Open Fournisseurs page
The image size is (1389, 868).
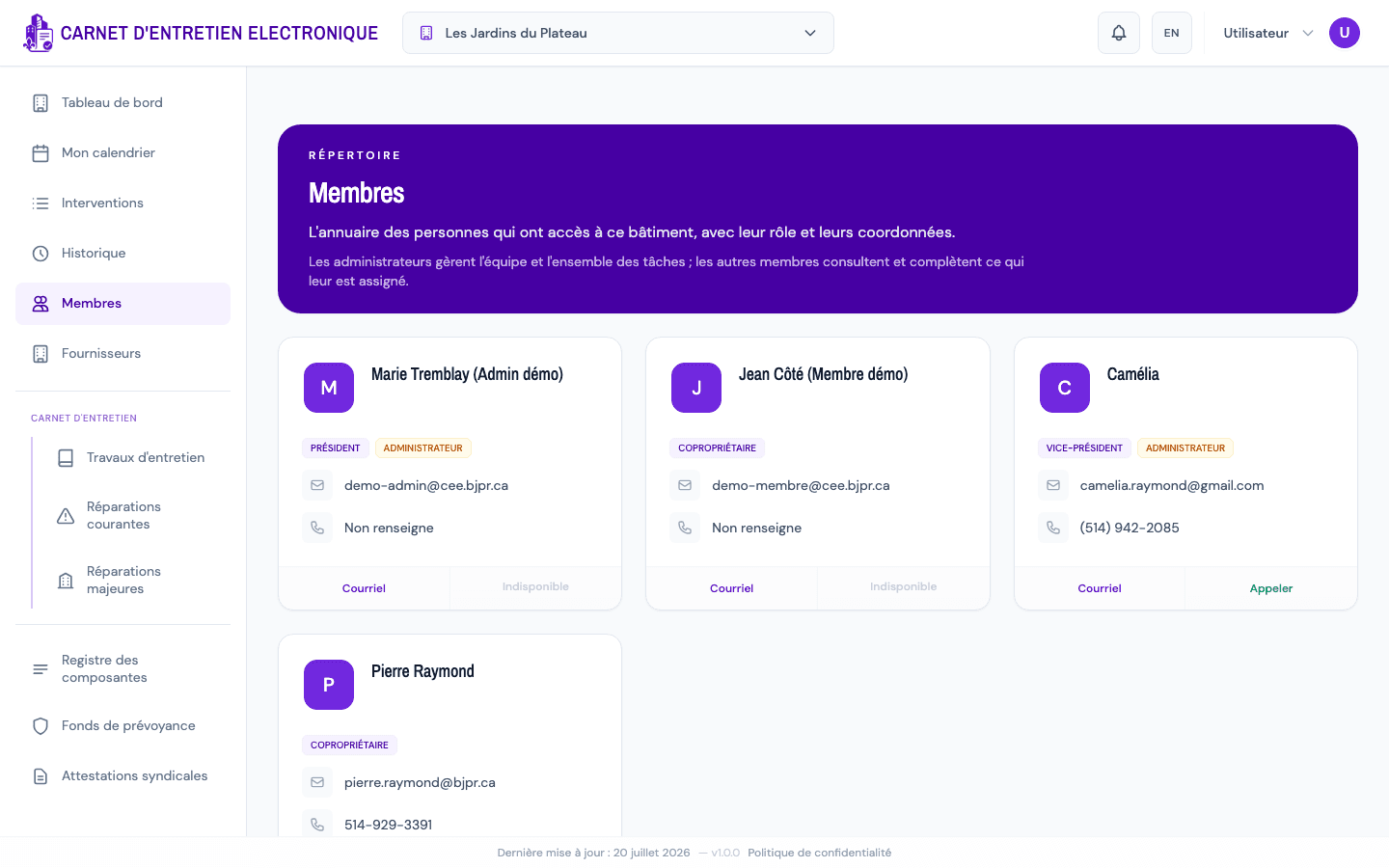click(x=123, y=354)
